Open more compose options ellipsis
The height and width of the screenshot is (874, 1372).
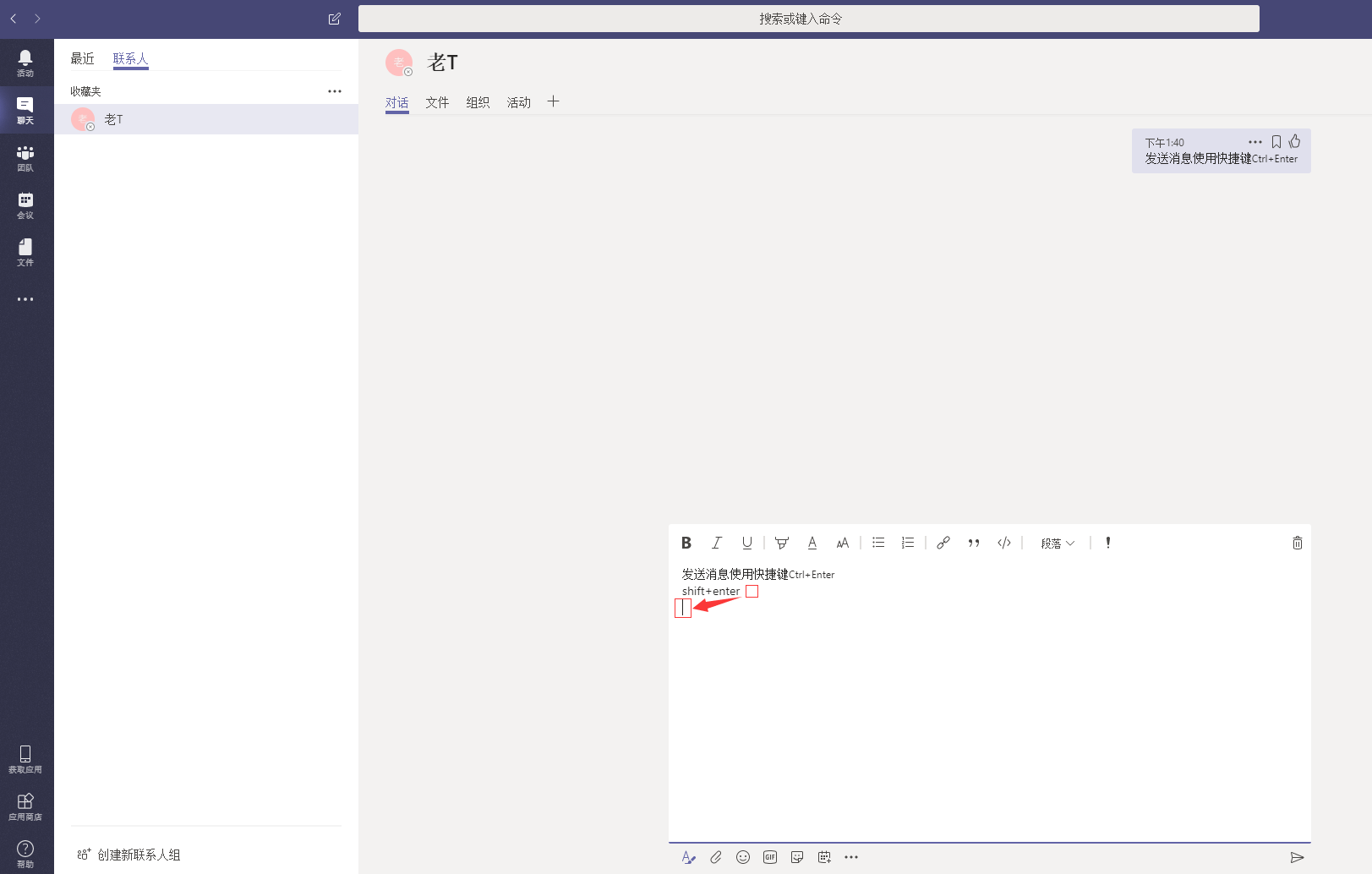(x=851, y=857)
